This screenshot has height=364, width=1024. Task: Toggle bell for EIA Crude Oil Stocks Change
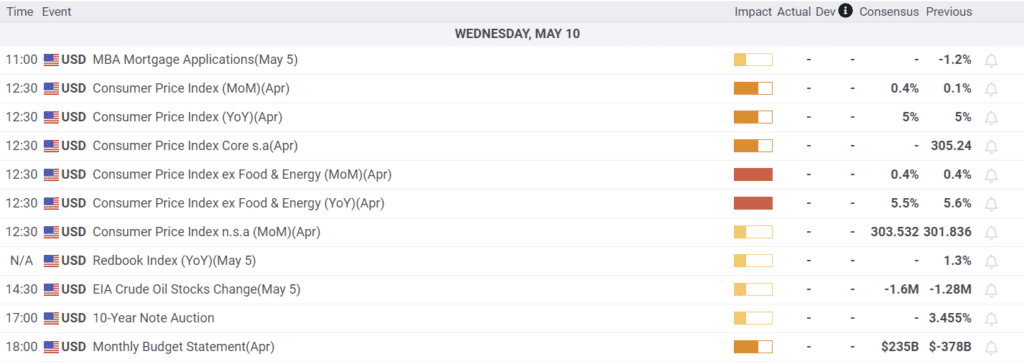click(x=991, y=290)
